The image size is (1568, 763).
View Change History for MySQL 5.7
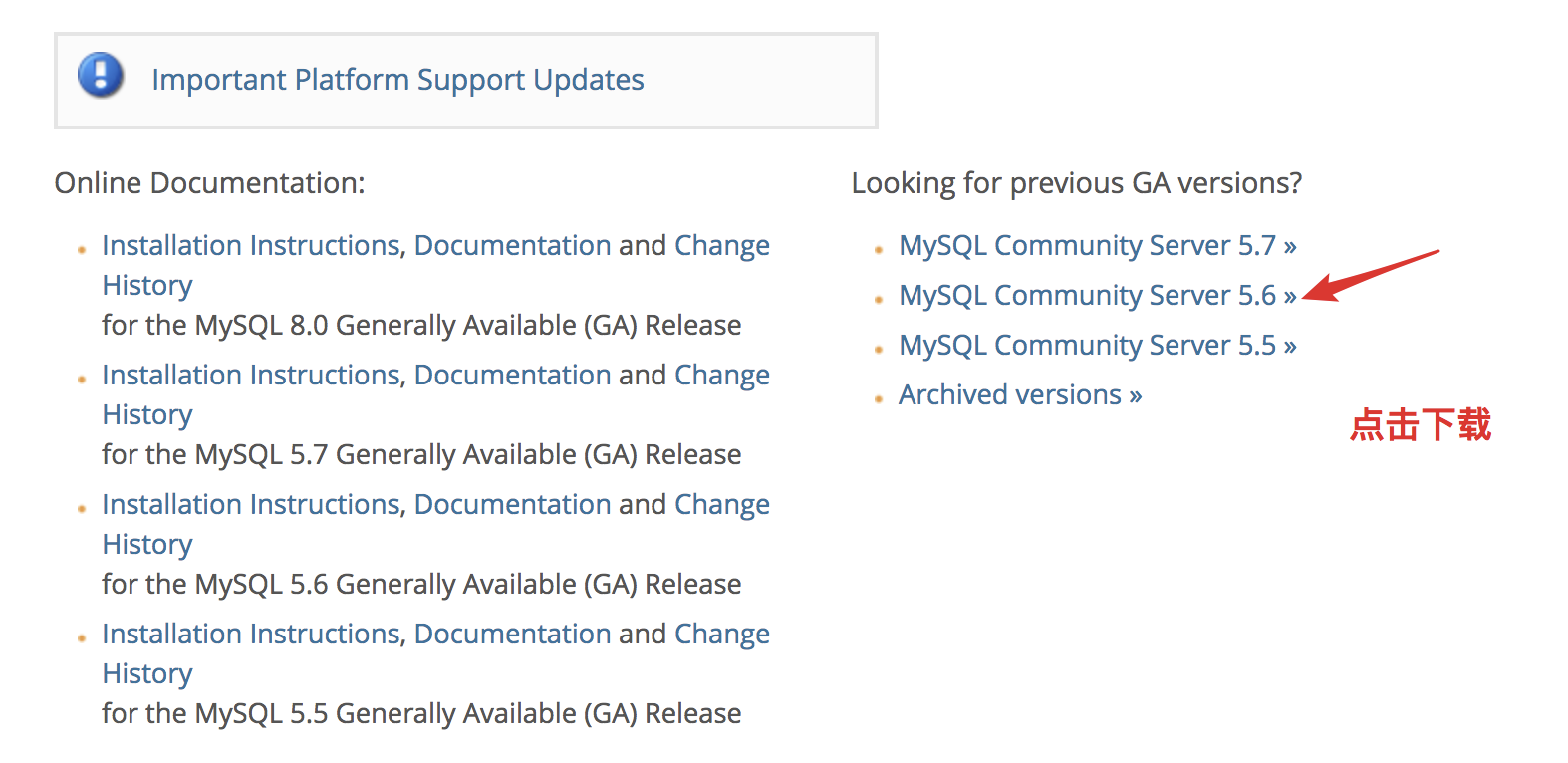[x=722, y=376]
